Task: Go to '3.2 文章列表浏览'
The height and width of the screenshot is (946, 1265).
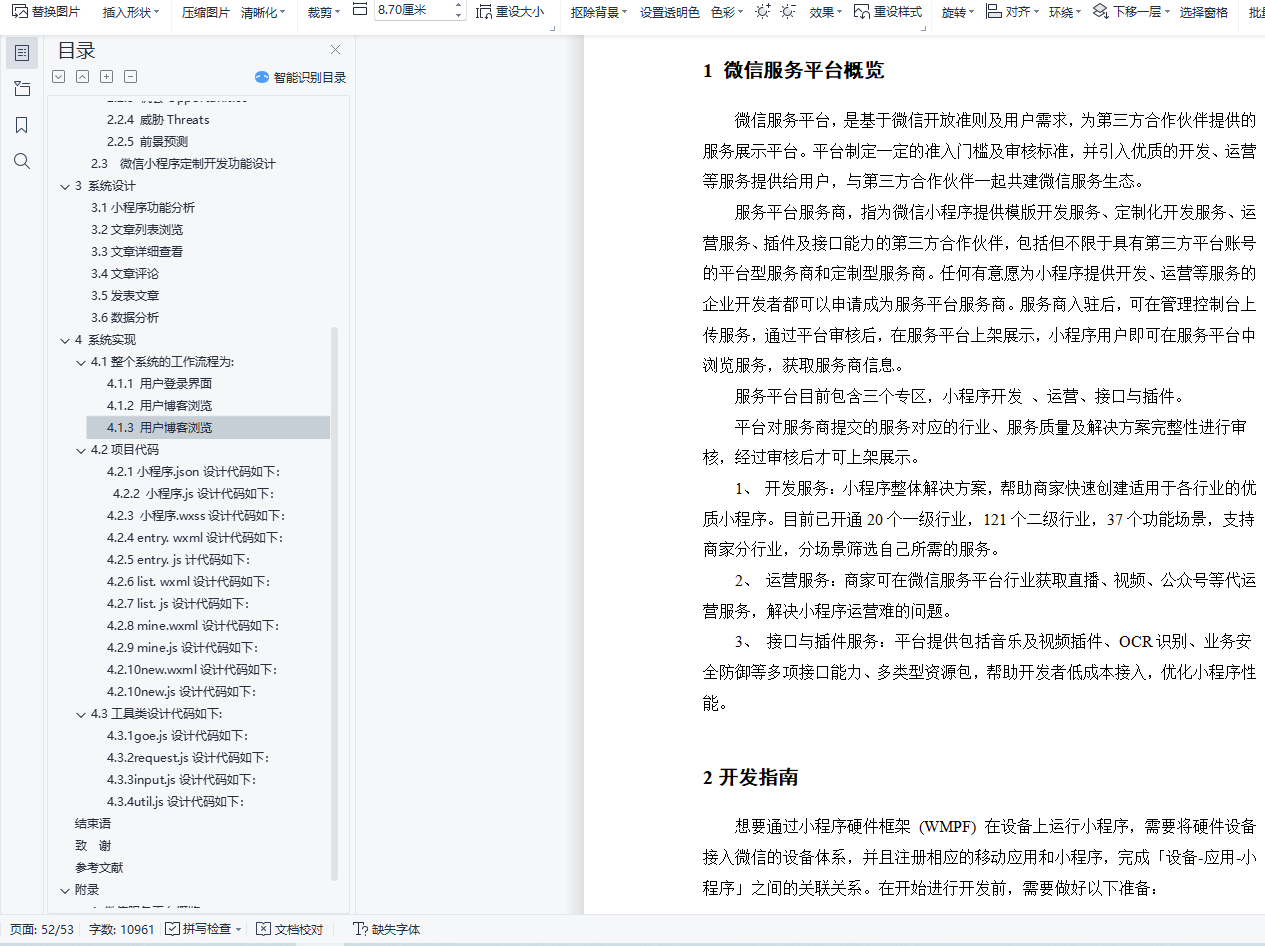Action: coord(137,230)
